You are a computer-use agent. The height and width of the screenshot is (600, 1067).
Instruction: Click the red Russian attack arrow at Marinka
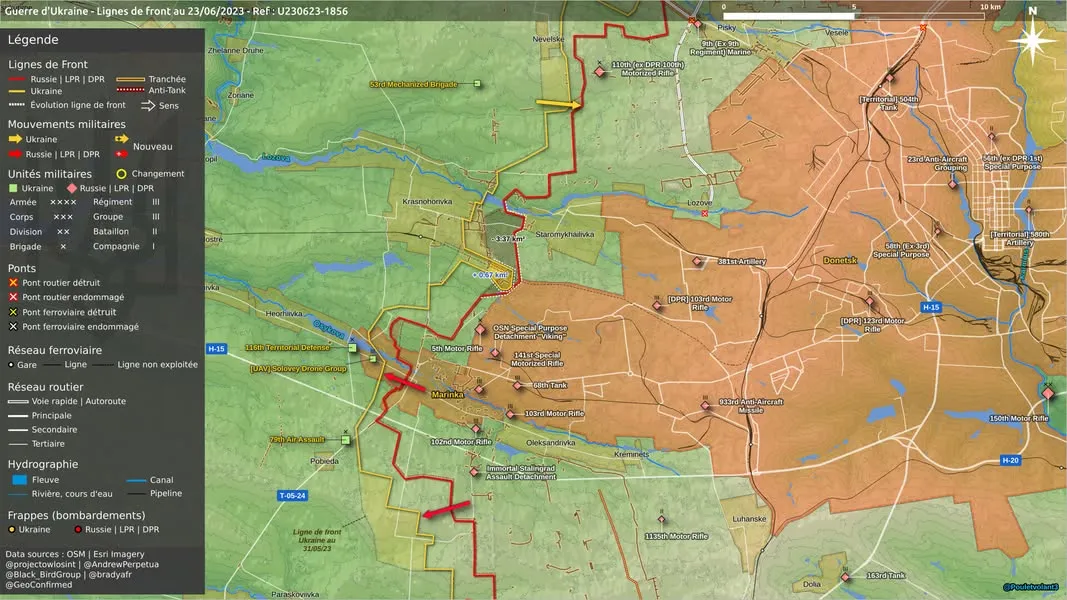405,382
